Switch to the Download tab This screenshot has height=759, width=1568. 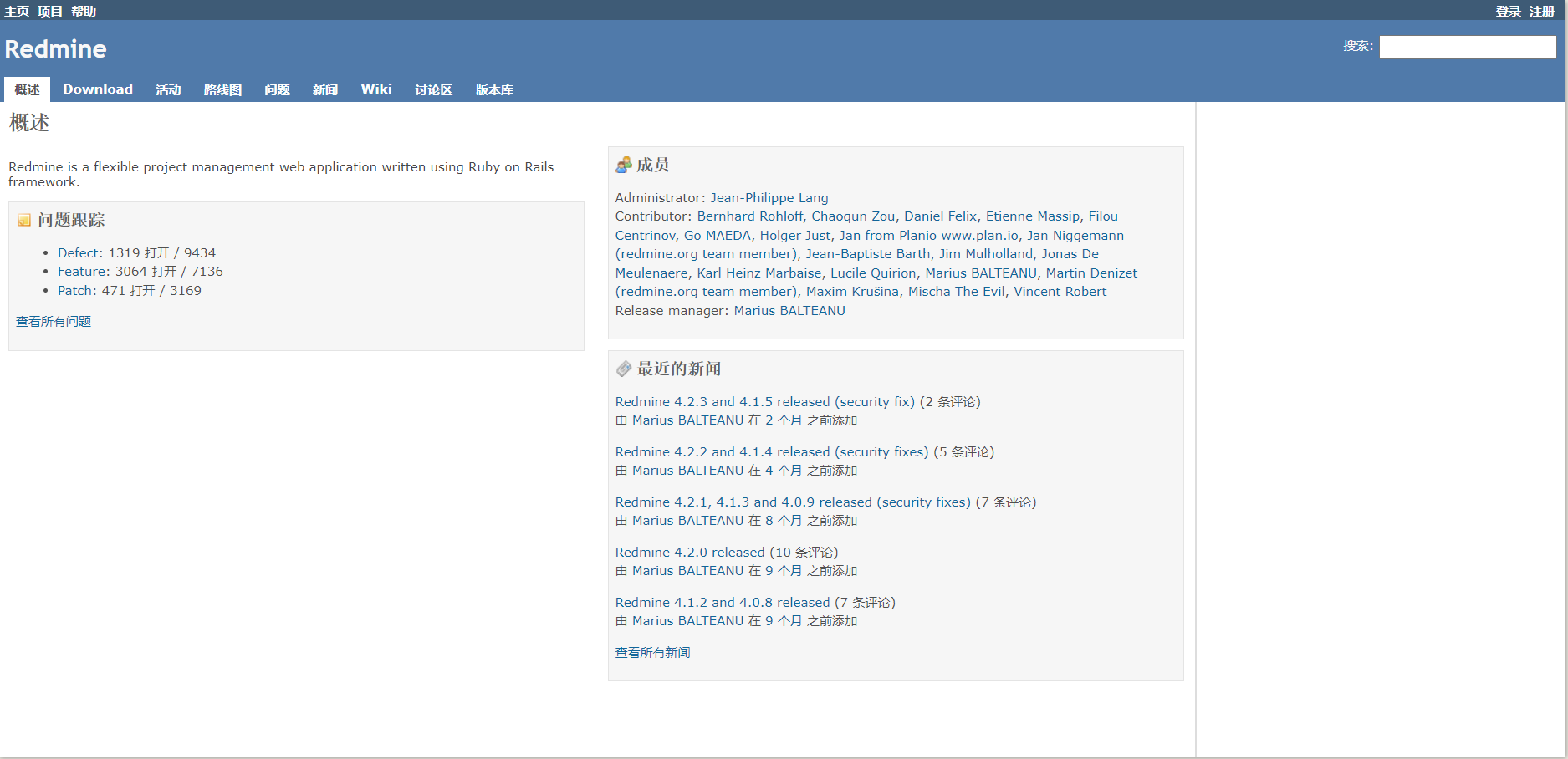[98, 89]
